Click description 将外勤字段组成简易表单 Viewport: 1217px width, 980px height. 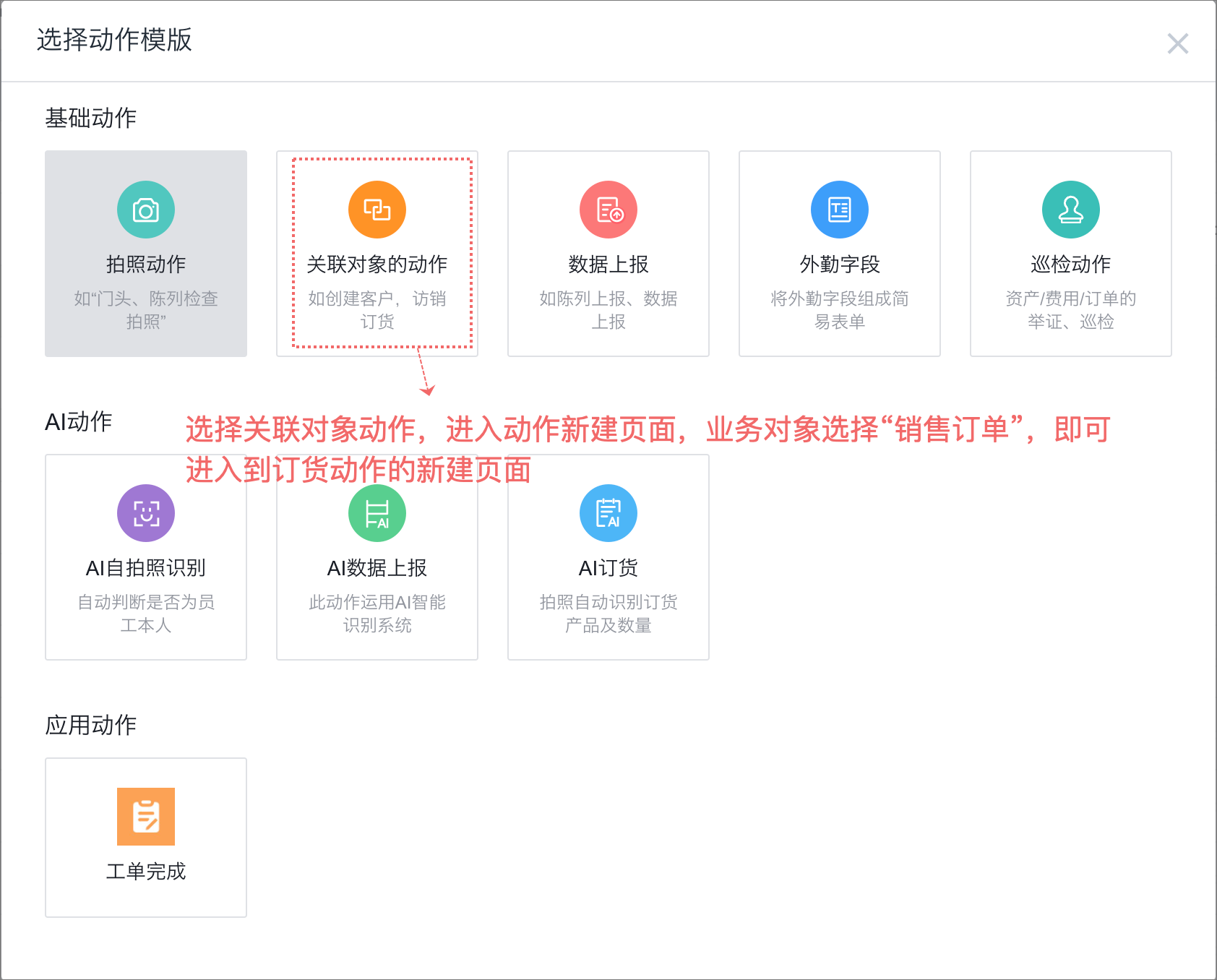(840, 310)
